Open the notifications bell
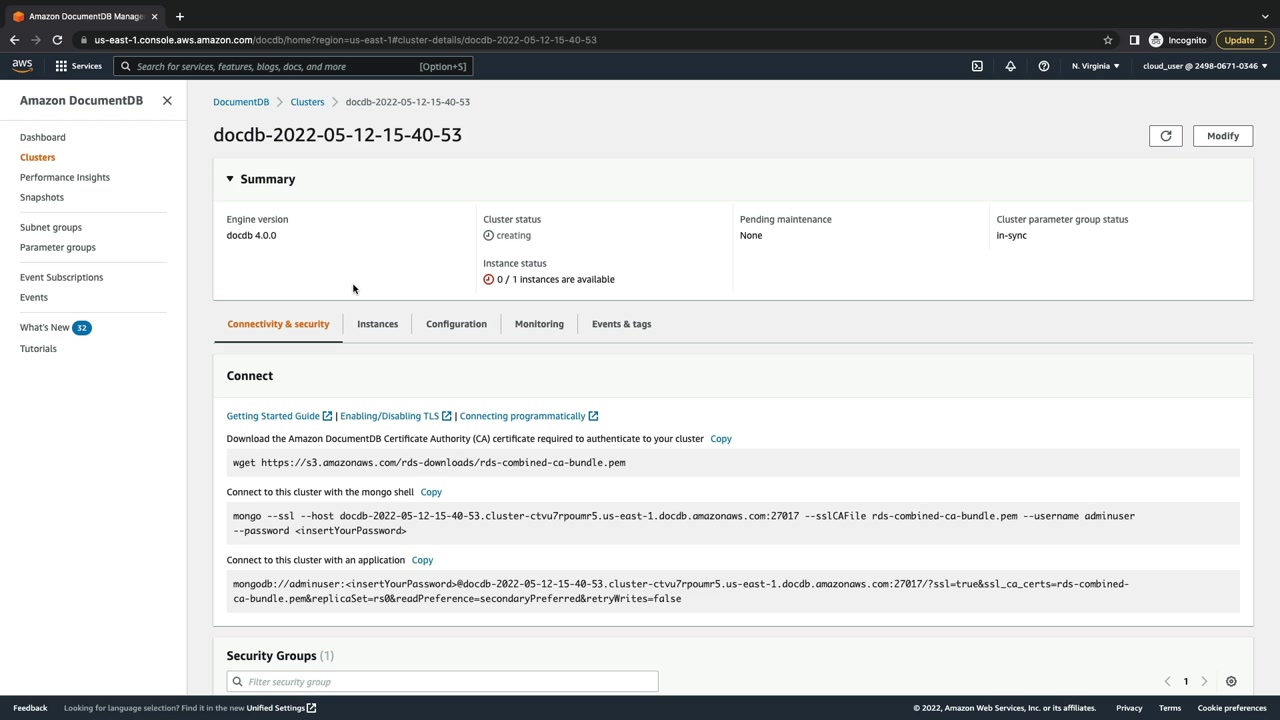 pos(1010,66)
